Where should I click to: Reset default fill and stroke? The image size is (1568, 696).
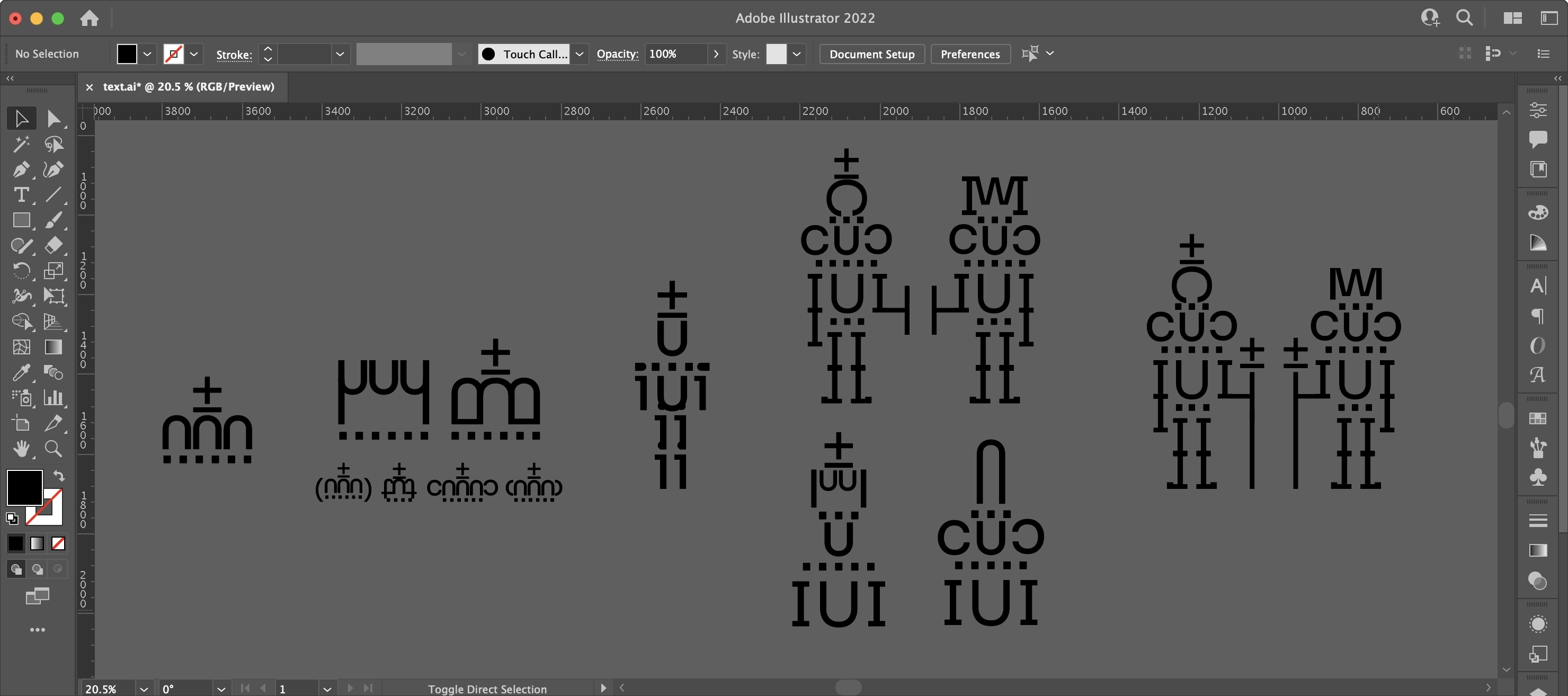pos(12,519)
